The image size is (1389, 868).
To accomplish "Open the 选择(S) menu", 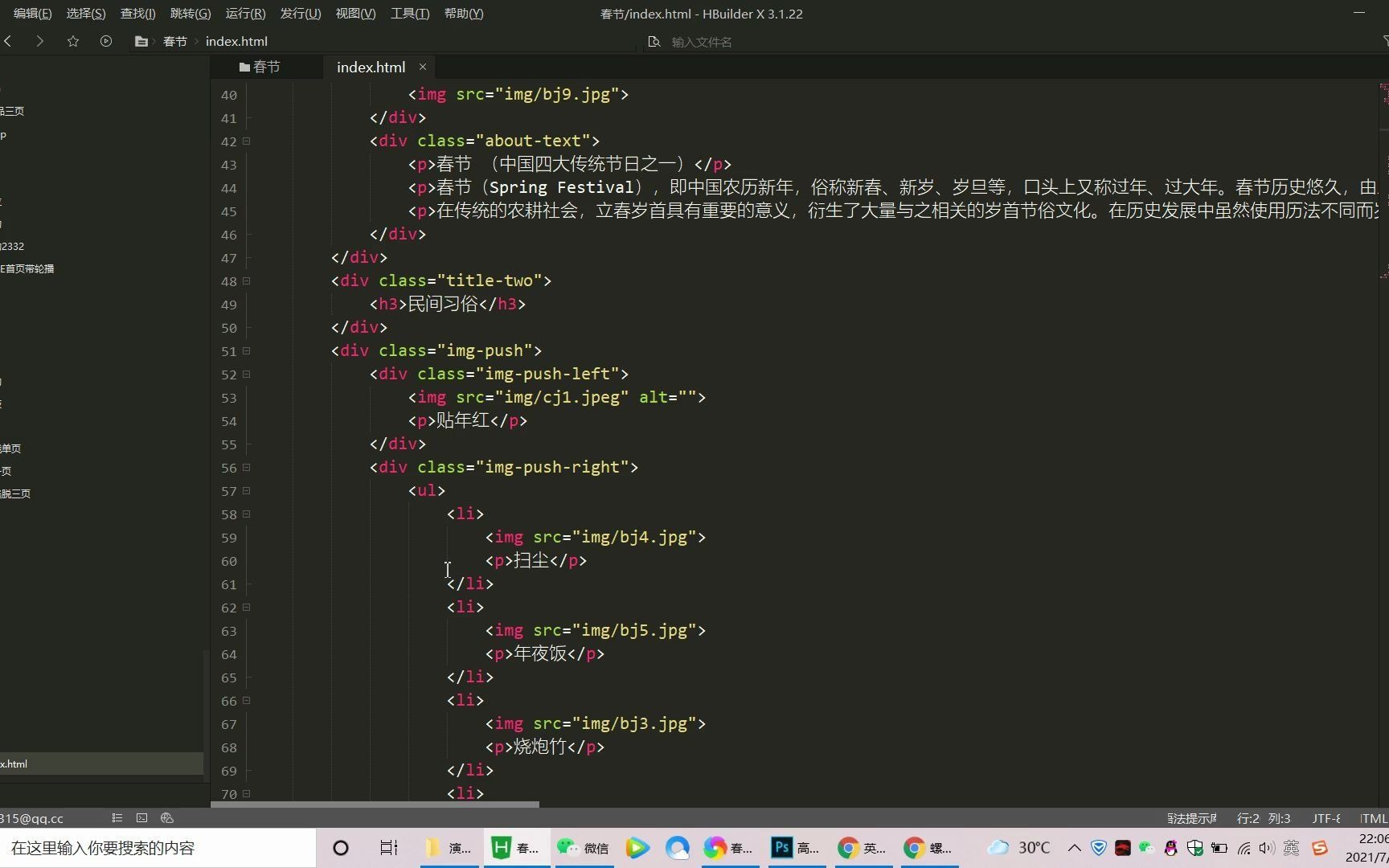I will pyautogui.click(x=86, y=14).
